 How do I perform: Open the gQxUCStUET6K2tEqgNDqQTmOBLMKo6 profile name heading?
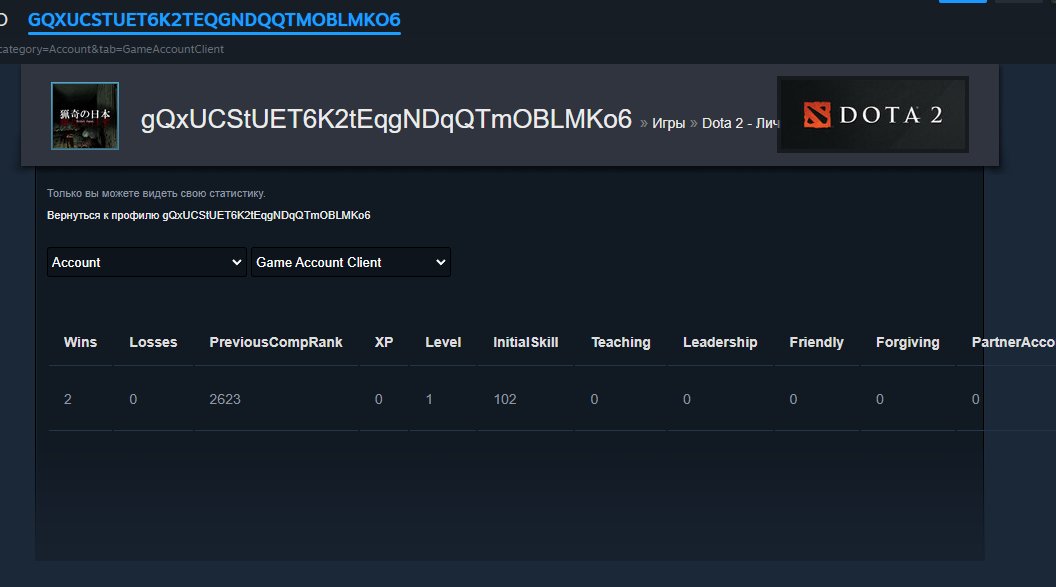pos(386,119)
